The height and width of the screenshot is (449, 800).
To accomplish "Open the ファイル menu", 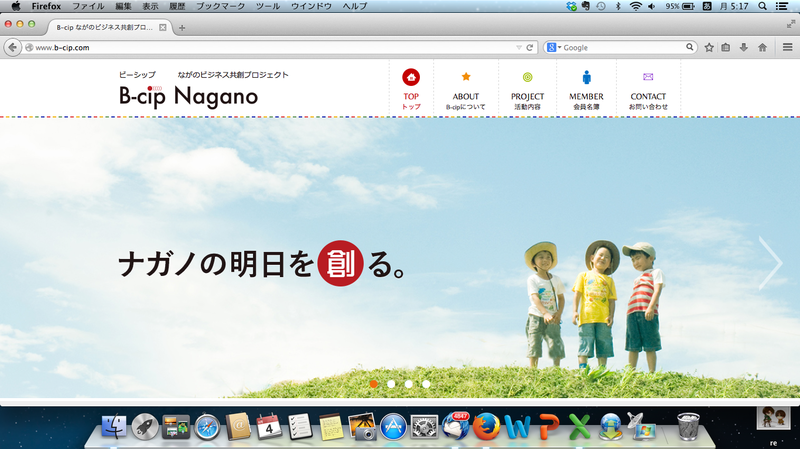I will pyautogui.click(x=88, y=6).
